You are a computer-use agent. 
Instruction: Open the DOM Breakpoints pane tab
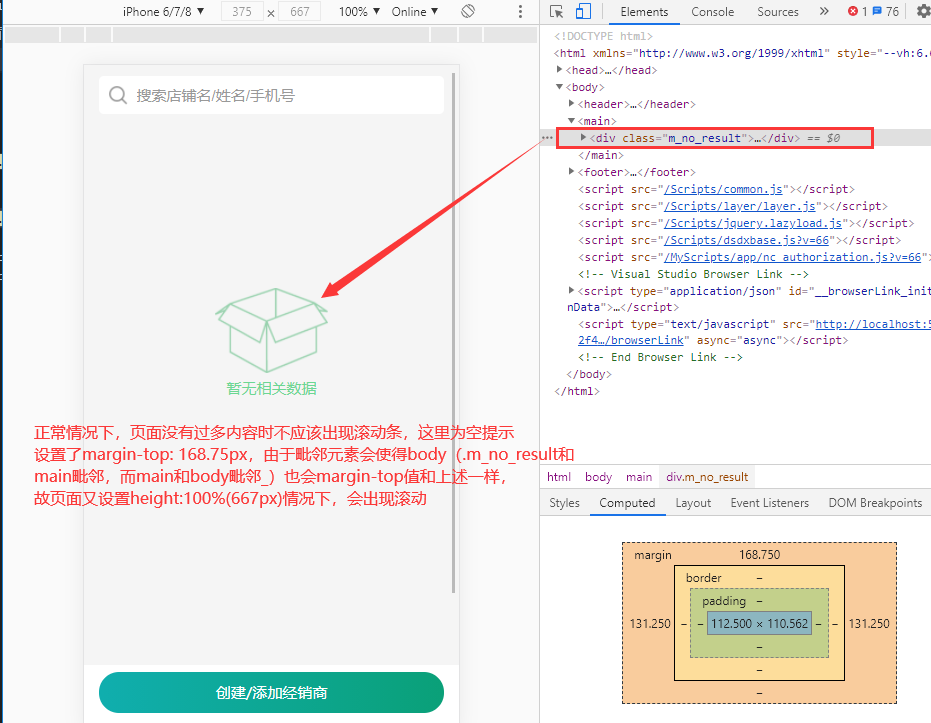(x=875, y=503)
